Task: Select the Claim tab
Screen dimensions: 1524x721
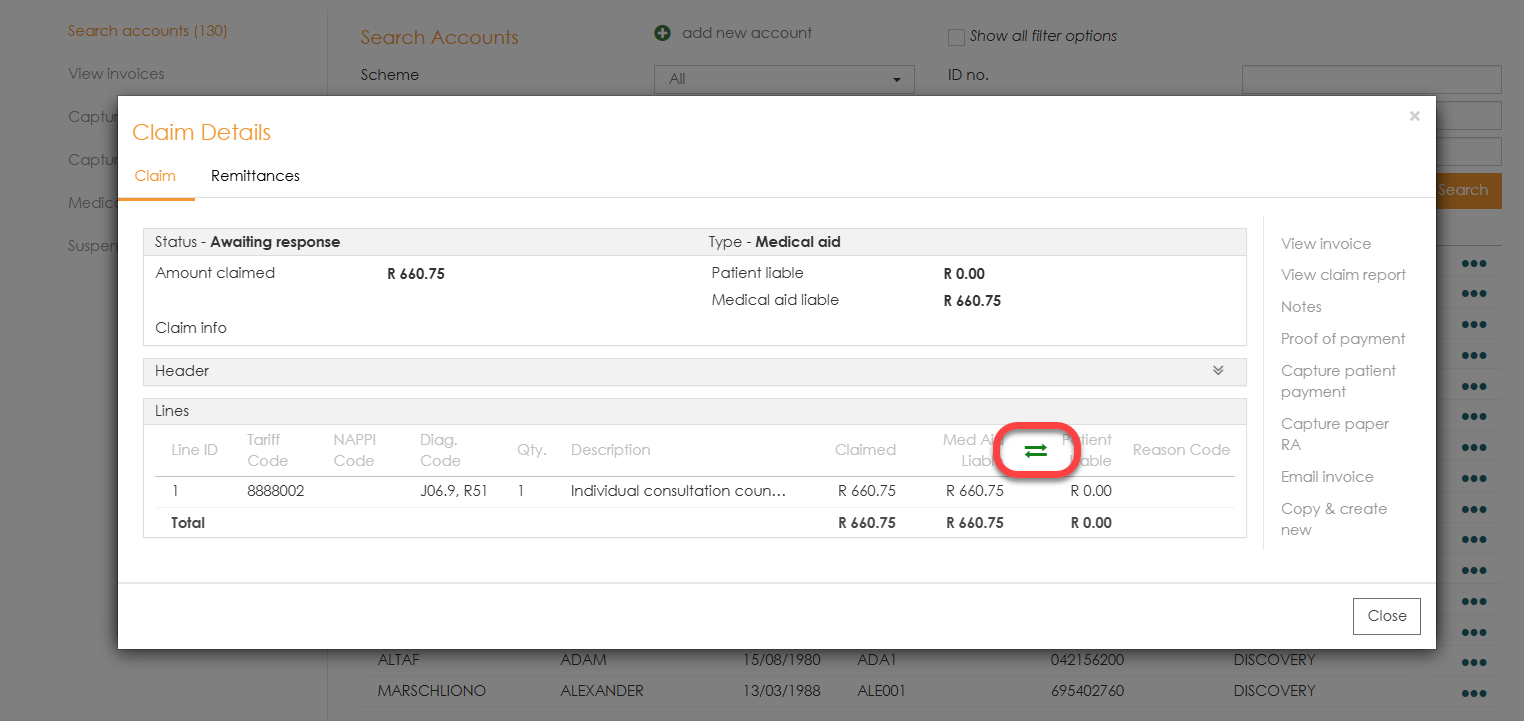Action: coord(155,176)
